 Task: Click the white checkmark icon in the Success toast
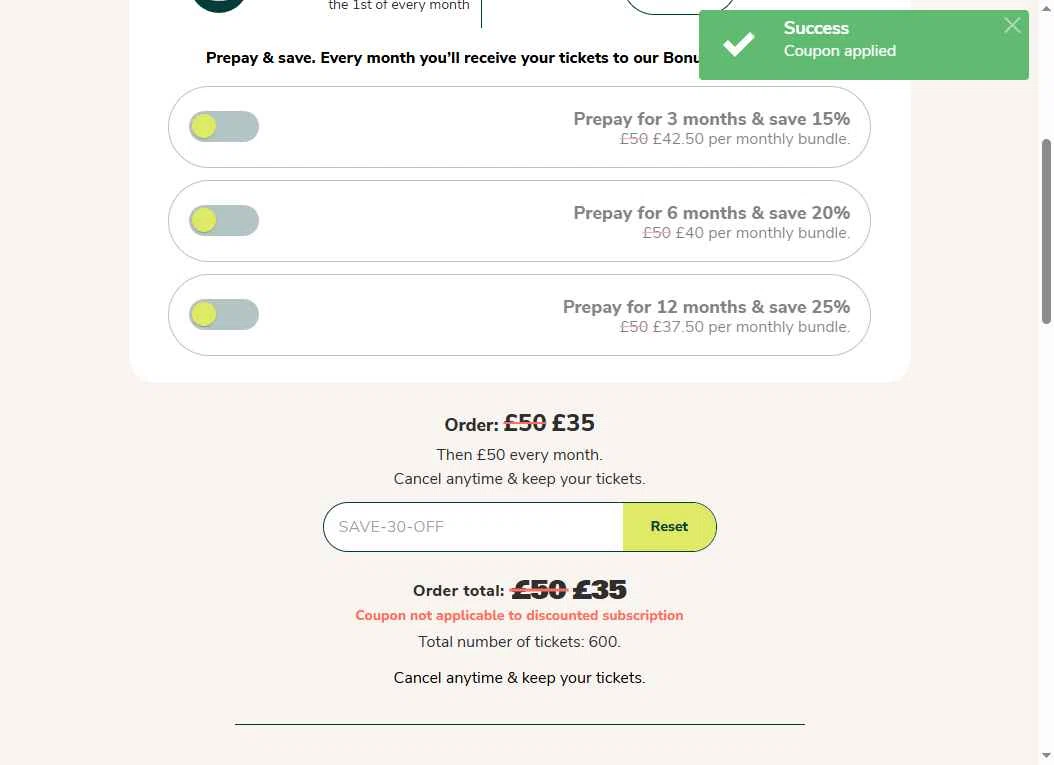(x=738, y=44)
